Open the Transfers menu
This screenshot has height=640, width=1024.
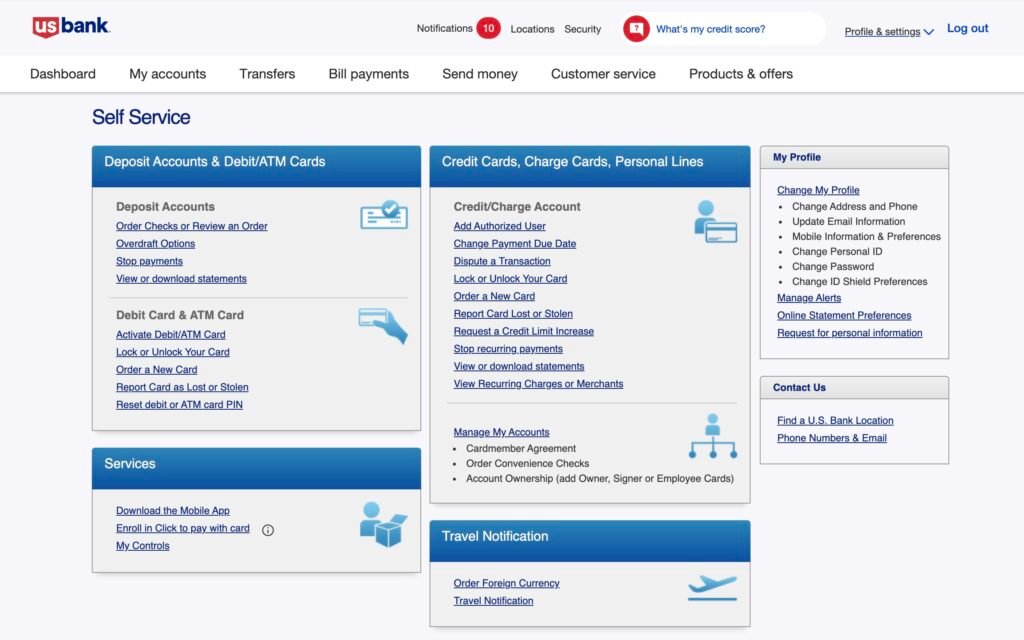tap(267, 74)
